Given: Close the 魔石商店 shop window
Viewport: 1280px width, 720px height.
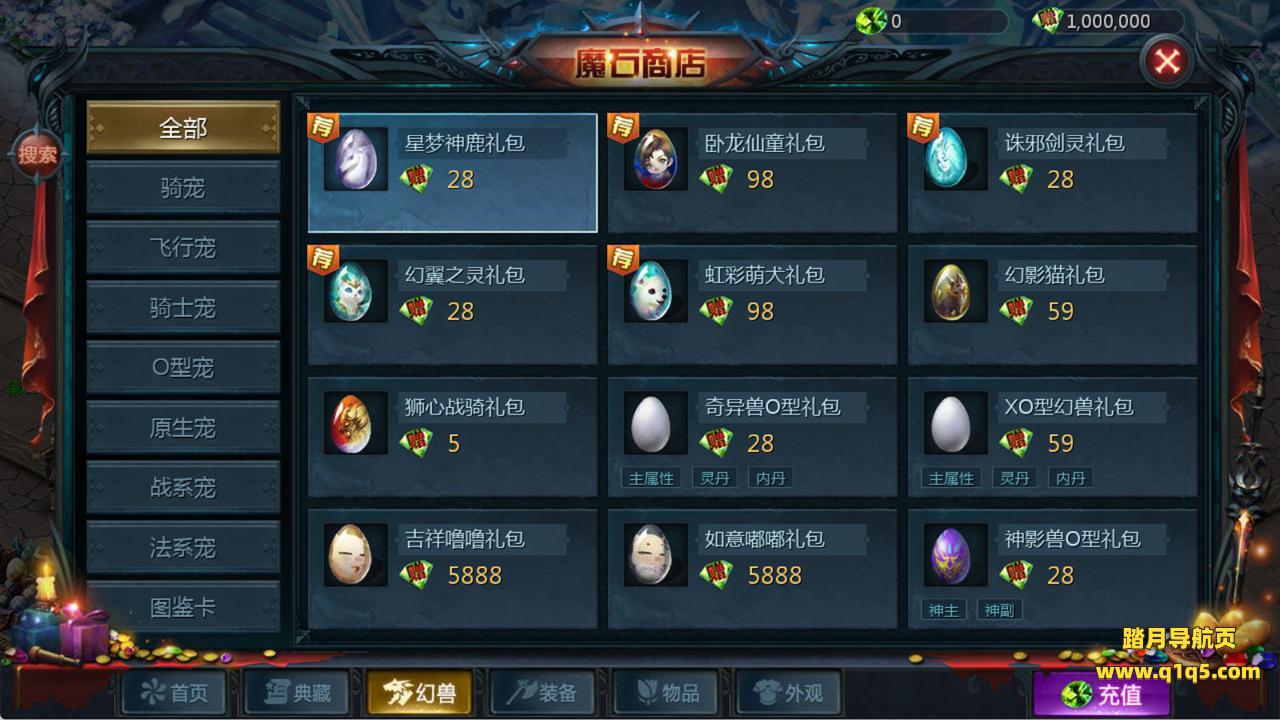Looking at the screenshot, I should (x=1167, y=62).
